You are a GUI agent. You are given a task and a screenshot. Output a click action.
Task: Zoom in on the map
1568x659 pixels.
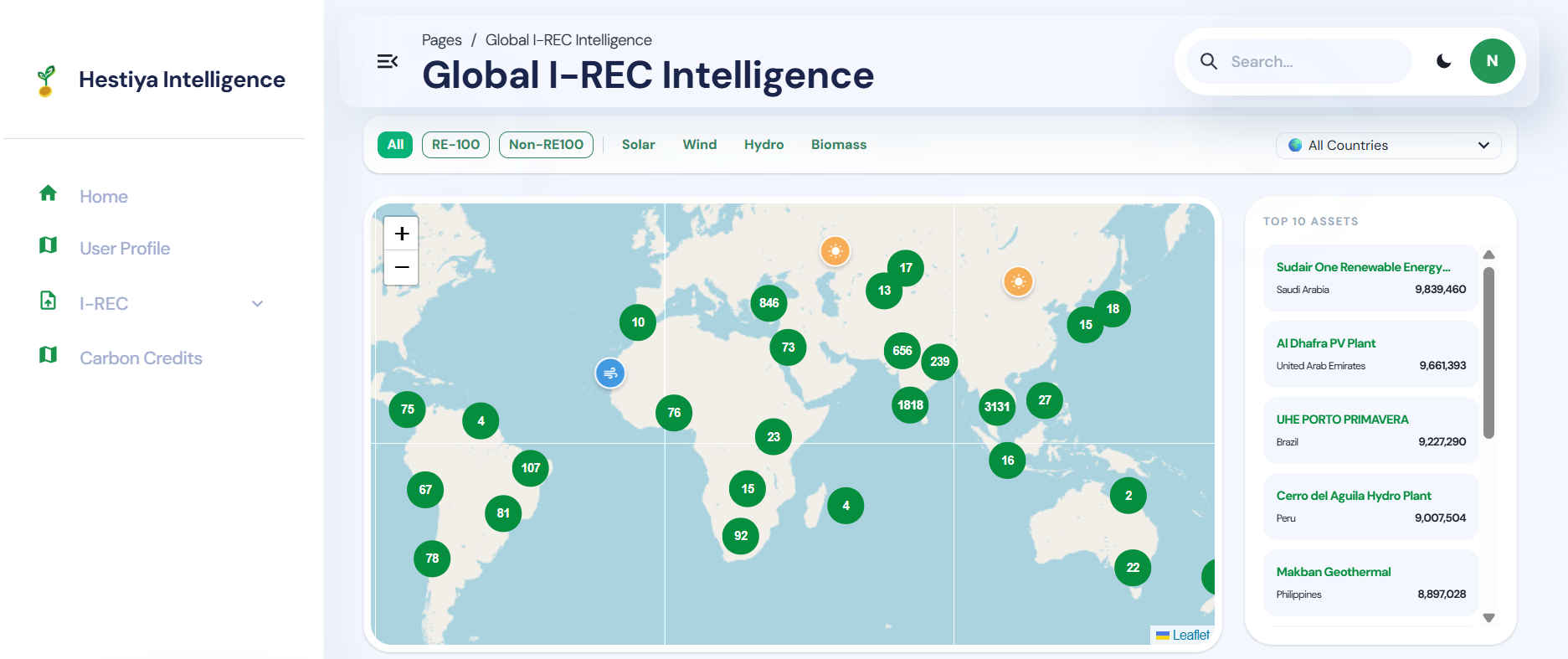(x=401, y=234)
